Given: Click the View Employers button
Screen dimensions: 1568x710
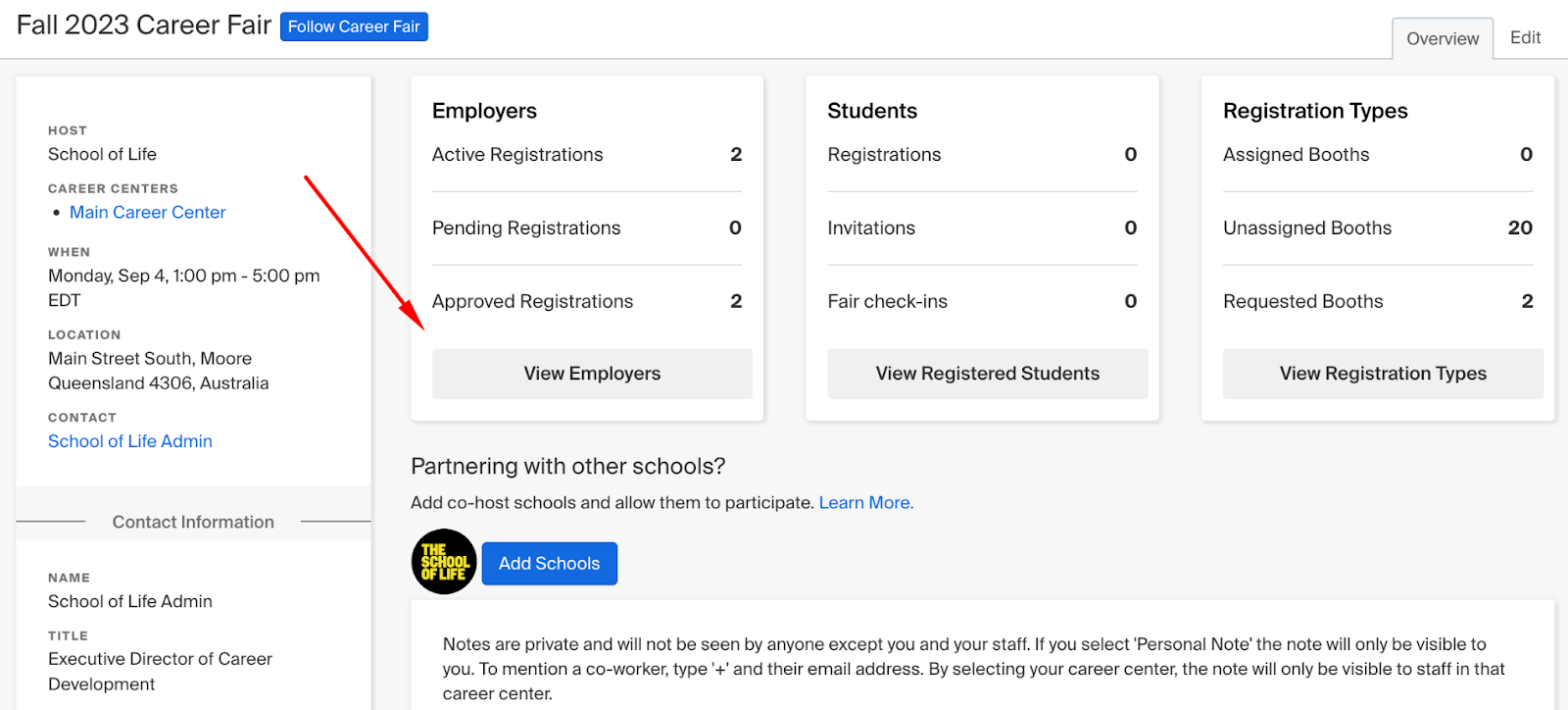Looking at the screenshot, I should tap(592, 374).
